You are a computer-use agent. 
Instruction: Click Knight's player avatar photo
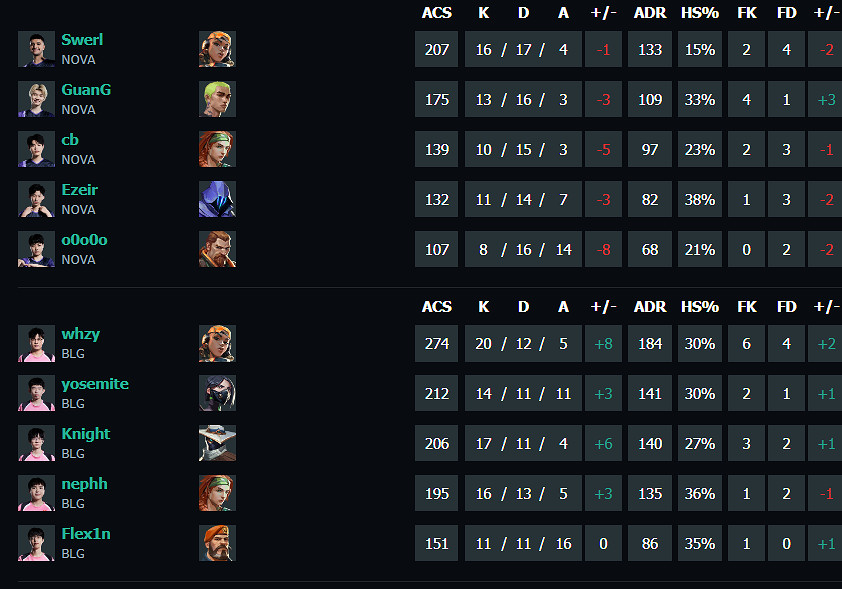point(36,443)
